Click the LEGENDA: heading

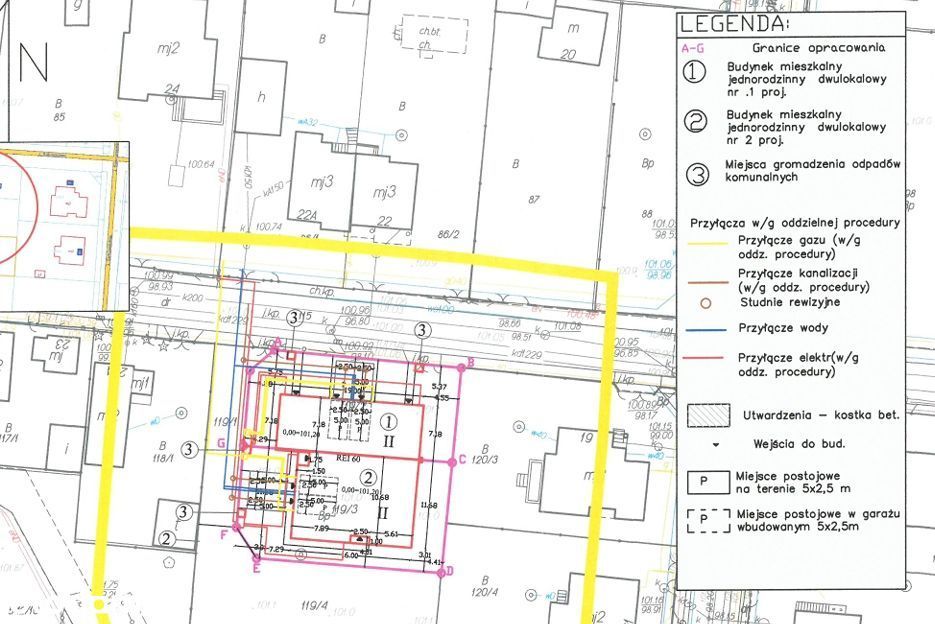click(x=734, y=24)
